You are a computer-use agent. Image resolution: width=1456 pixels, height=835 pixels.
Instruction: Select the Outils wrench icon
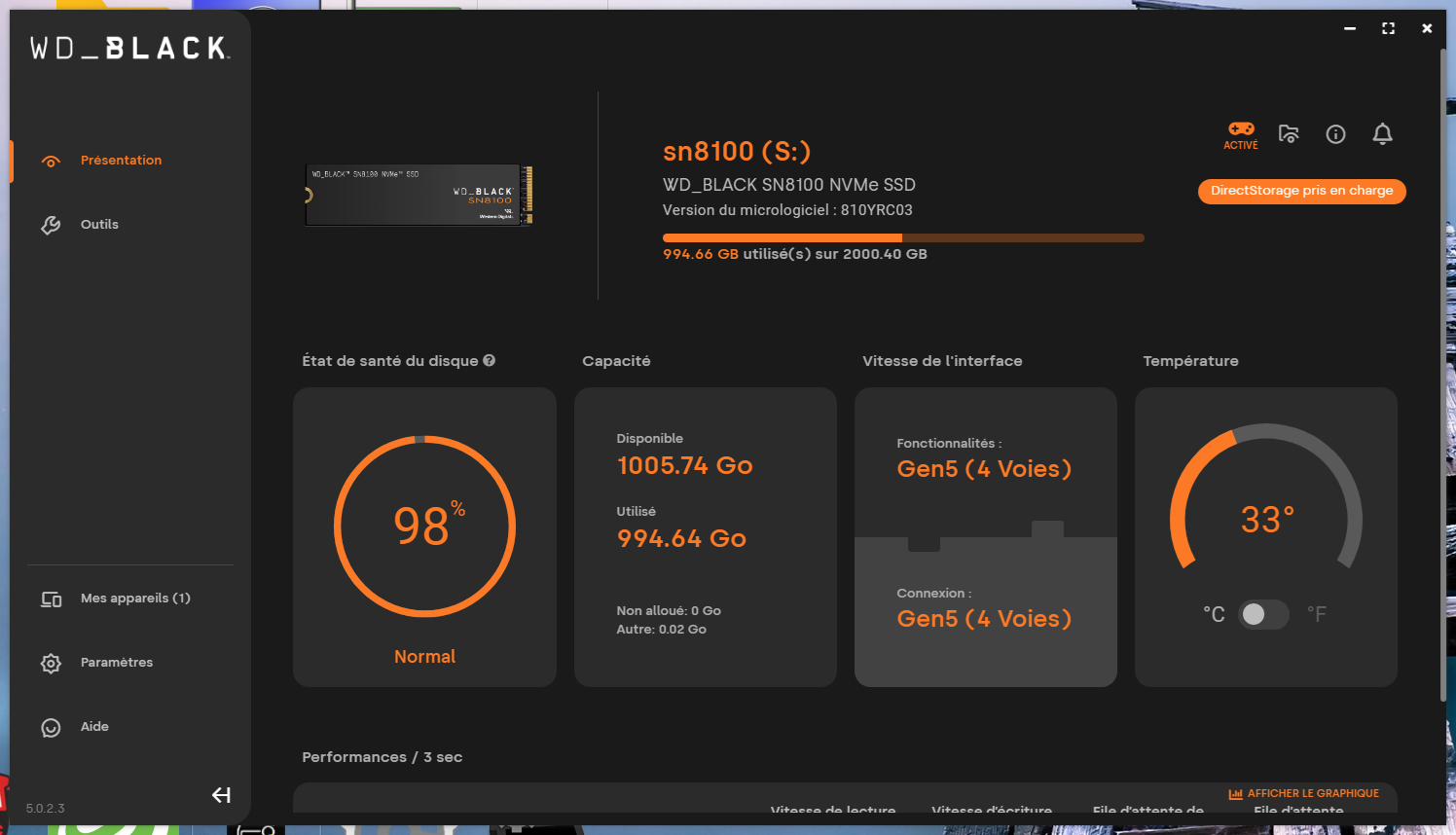(x=51, y=224)
